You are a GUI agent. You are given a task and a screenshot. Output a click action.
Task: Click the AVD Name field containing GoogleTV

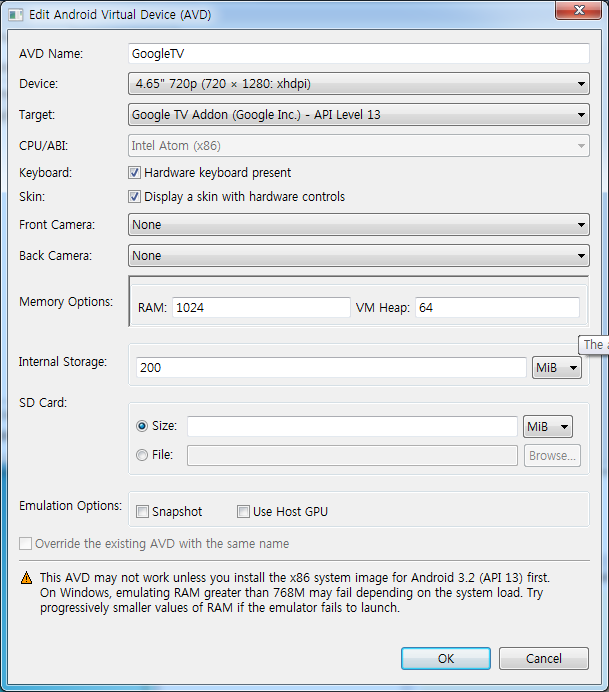click(358, 53)
